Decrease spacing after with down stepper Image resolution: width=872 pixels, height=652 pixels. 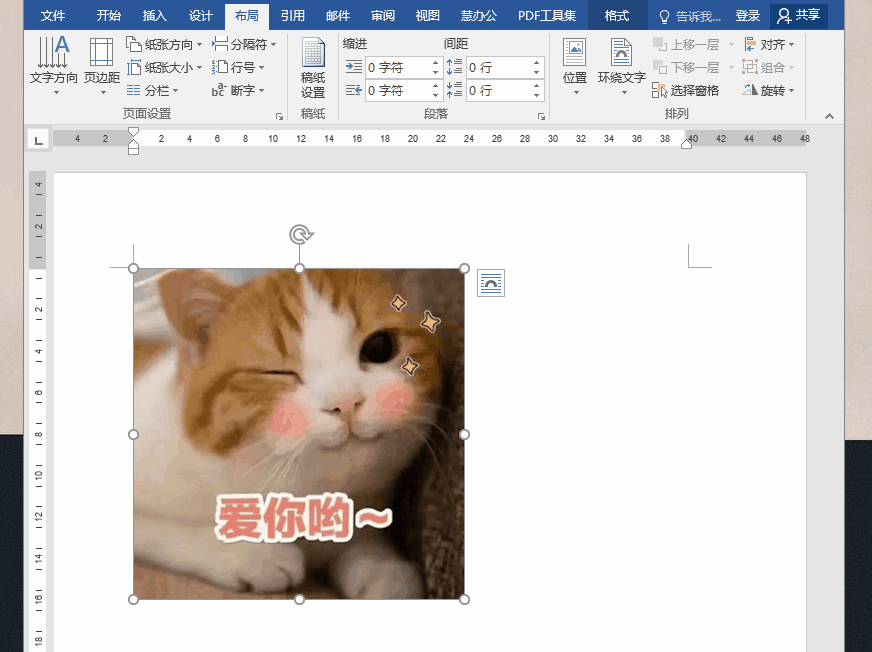[536, 95]
